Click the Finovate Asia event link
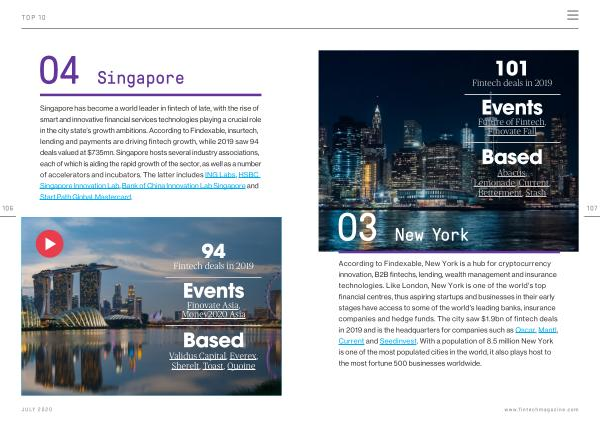This screenshot has width=600, height=424. pyautogui.click(x=213, y=305)
